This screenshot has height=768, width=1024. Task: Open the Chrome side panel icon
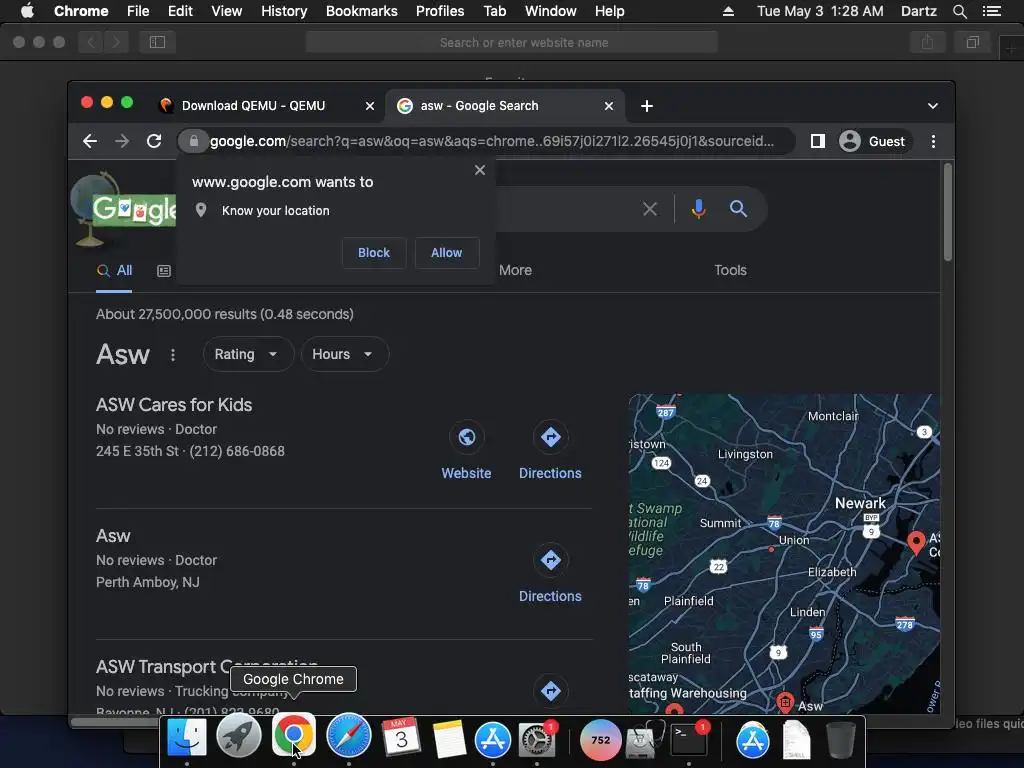click(818, 141)
